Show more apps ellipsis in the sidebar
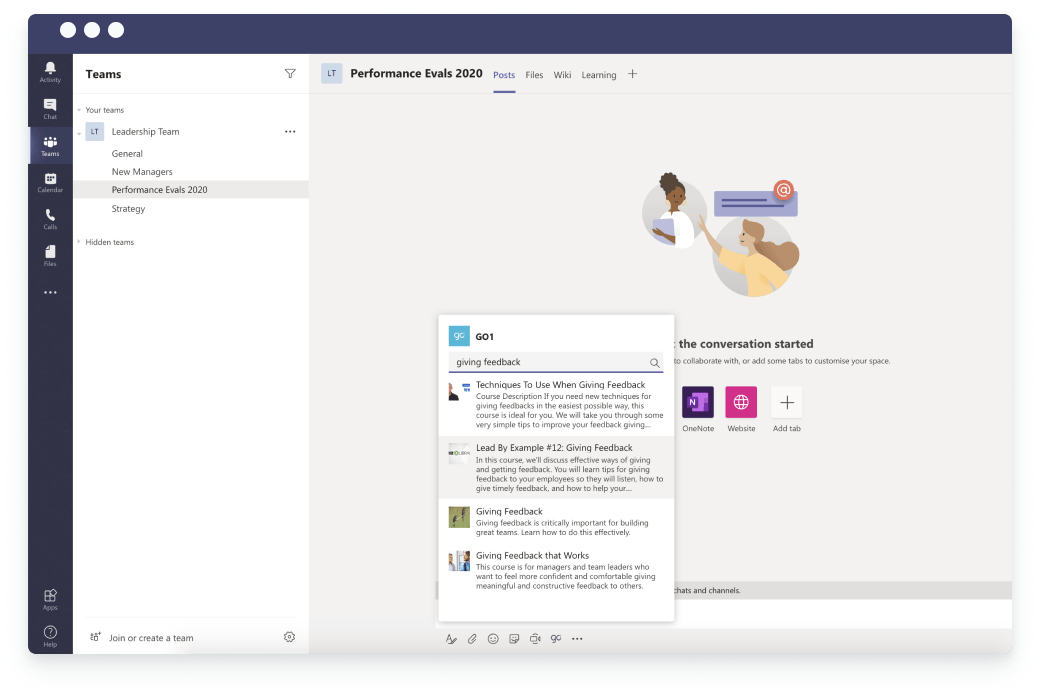Image resolution: width=1040 pixels, height=696 pixels. point(50,292)
